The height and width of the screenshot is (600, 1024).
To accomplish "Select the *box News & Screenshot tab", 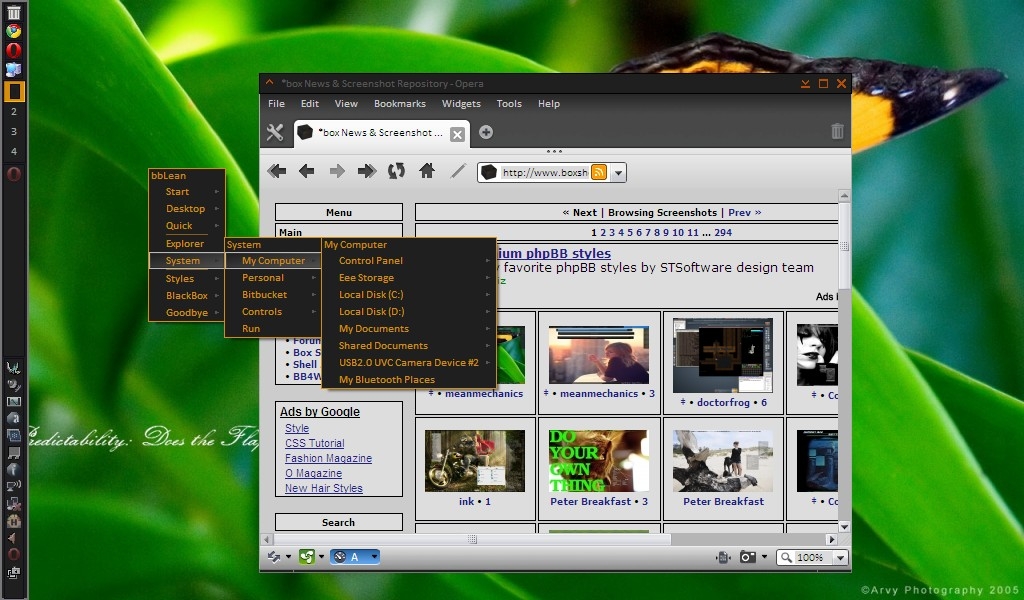I will point(381,133).
